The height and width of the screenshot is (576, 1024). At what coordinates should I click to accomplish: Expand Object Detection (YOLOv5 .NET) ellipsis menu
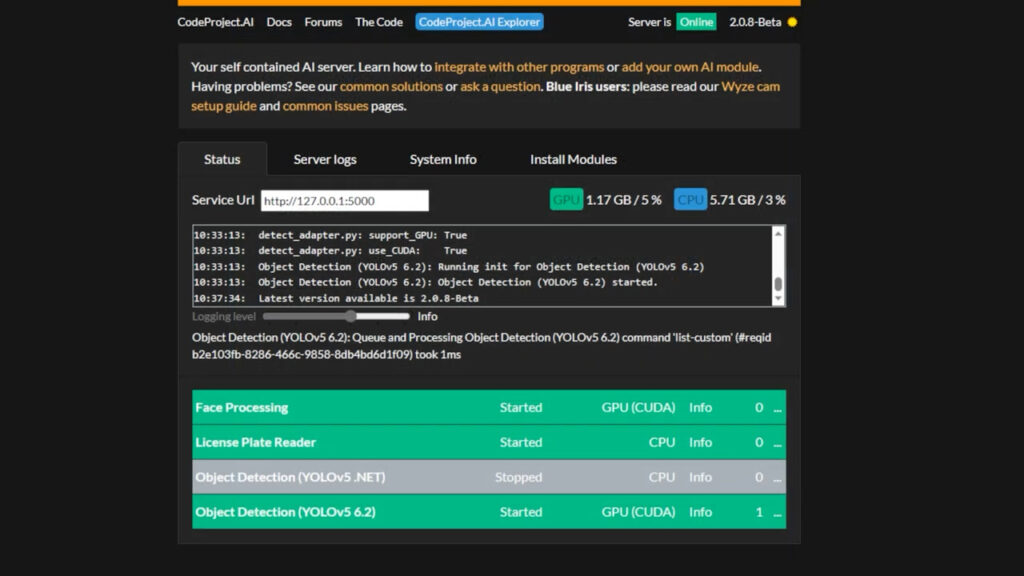[777, 478]
